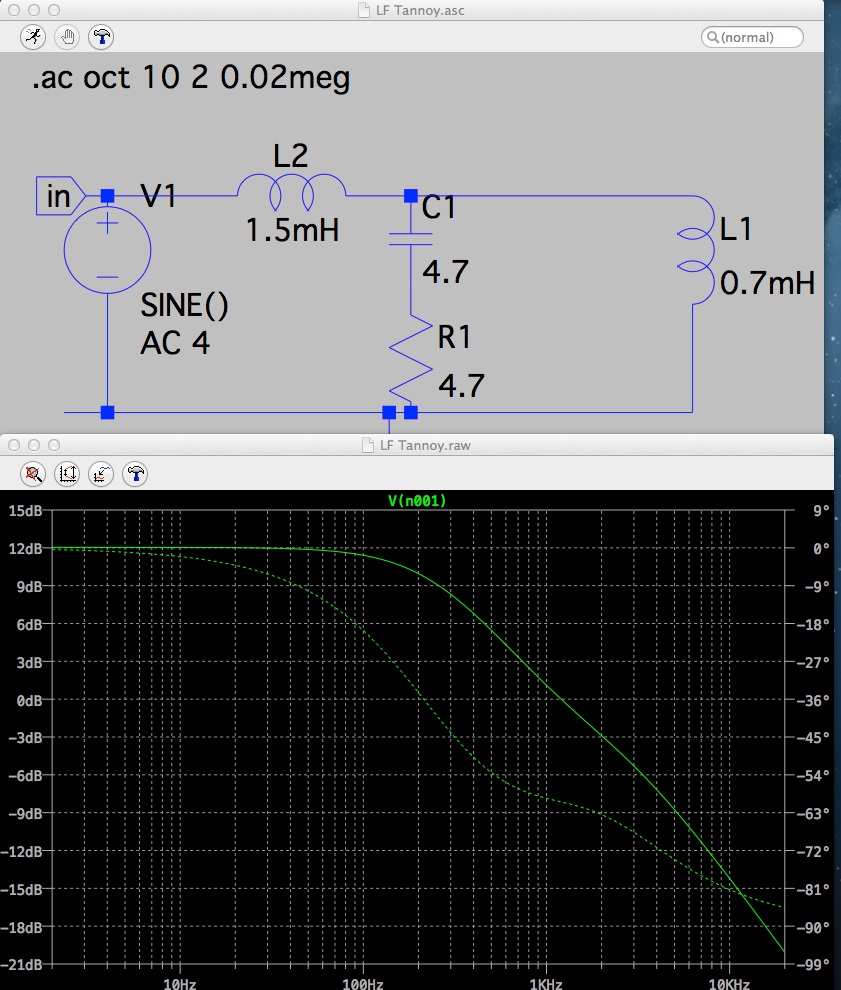Viewport: 841px width, 990px height.
Task: Click the 15dB label on left axis
Action: [x=25, y=511]
